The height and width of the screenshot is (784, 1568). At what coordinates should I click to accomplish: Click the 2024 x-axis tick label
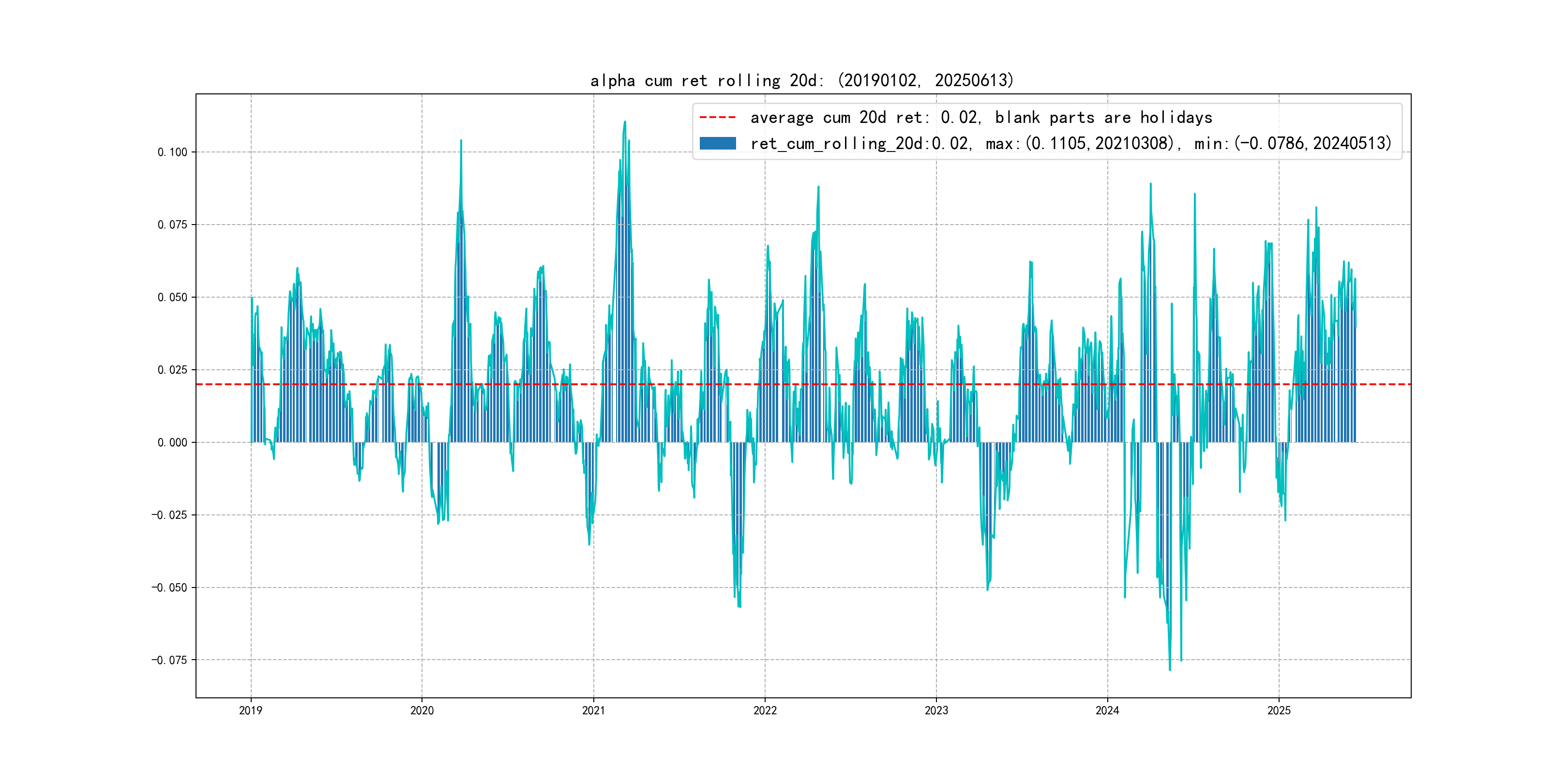(1107, 710)
